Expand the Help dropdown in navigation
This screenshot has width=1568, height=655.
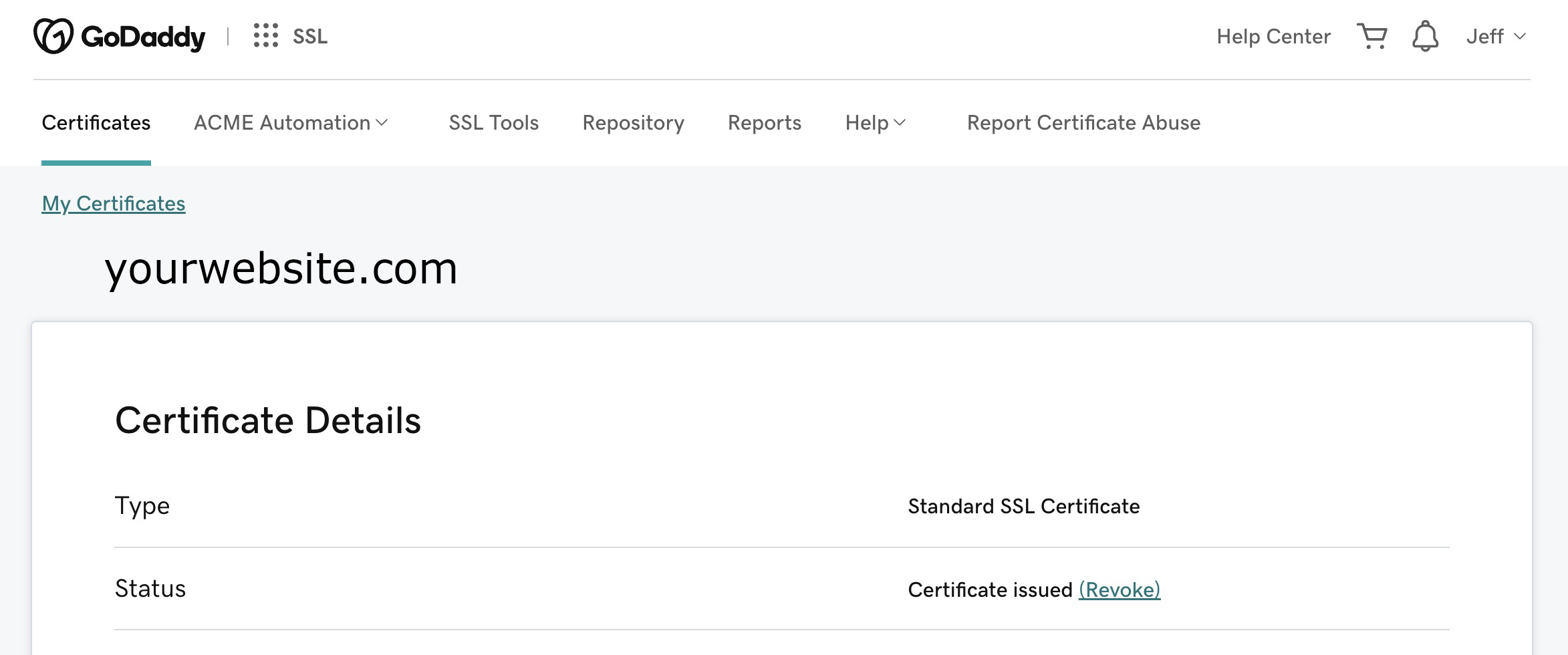pyautogui.click(x=875, y=123)
